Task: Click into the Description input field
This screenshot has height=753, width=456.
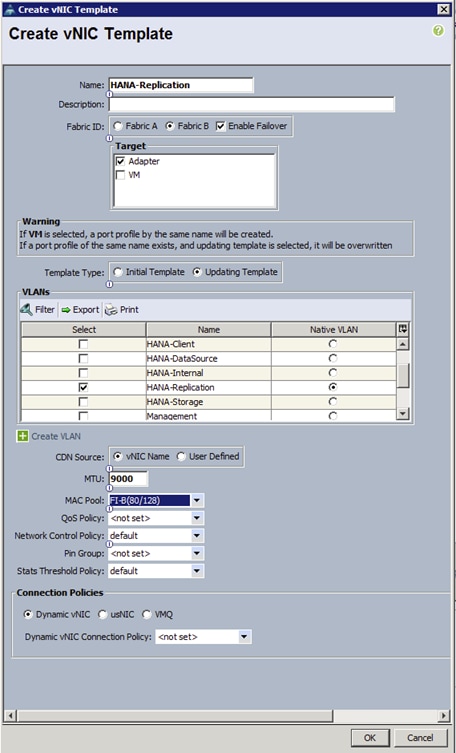Action: [x=252, y=104]
